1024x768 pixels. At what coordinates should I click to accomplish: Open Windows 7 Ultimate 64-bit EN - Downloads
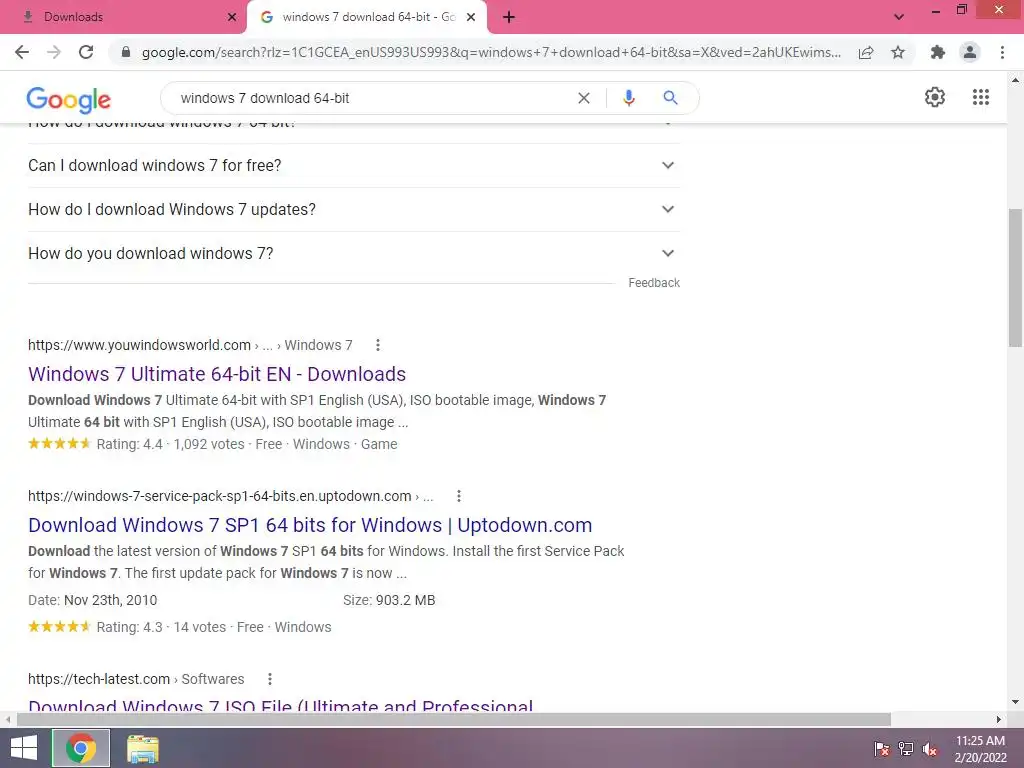(x=217, y=374)
